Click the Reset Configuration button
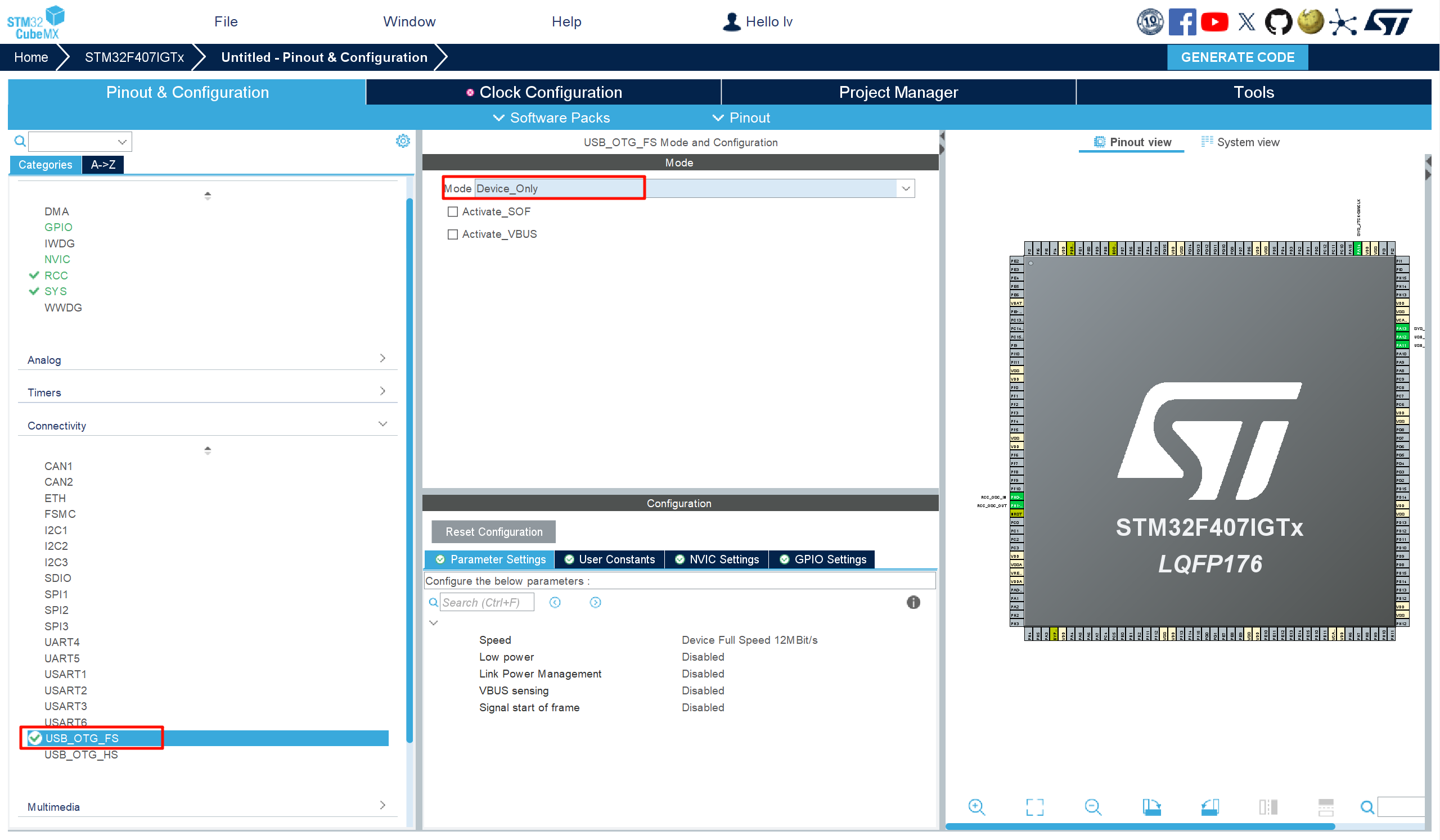 click(494, 532)
